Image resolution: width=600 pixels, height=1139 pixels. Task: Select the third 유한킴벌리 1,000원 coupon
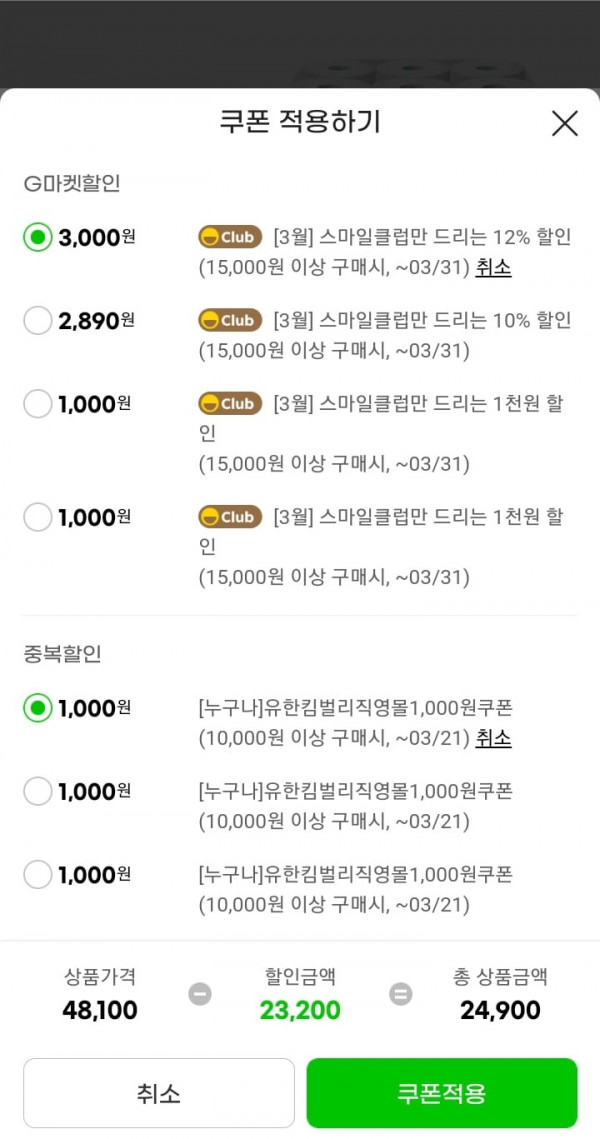click(x=38, y=874)
